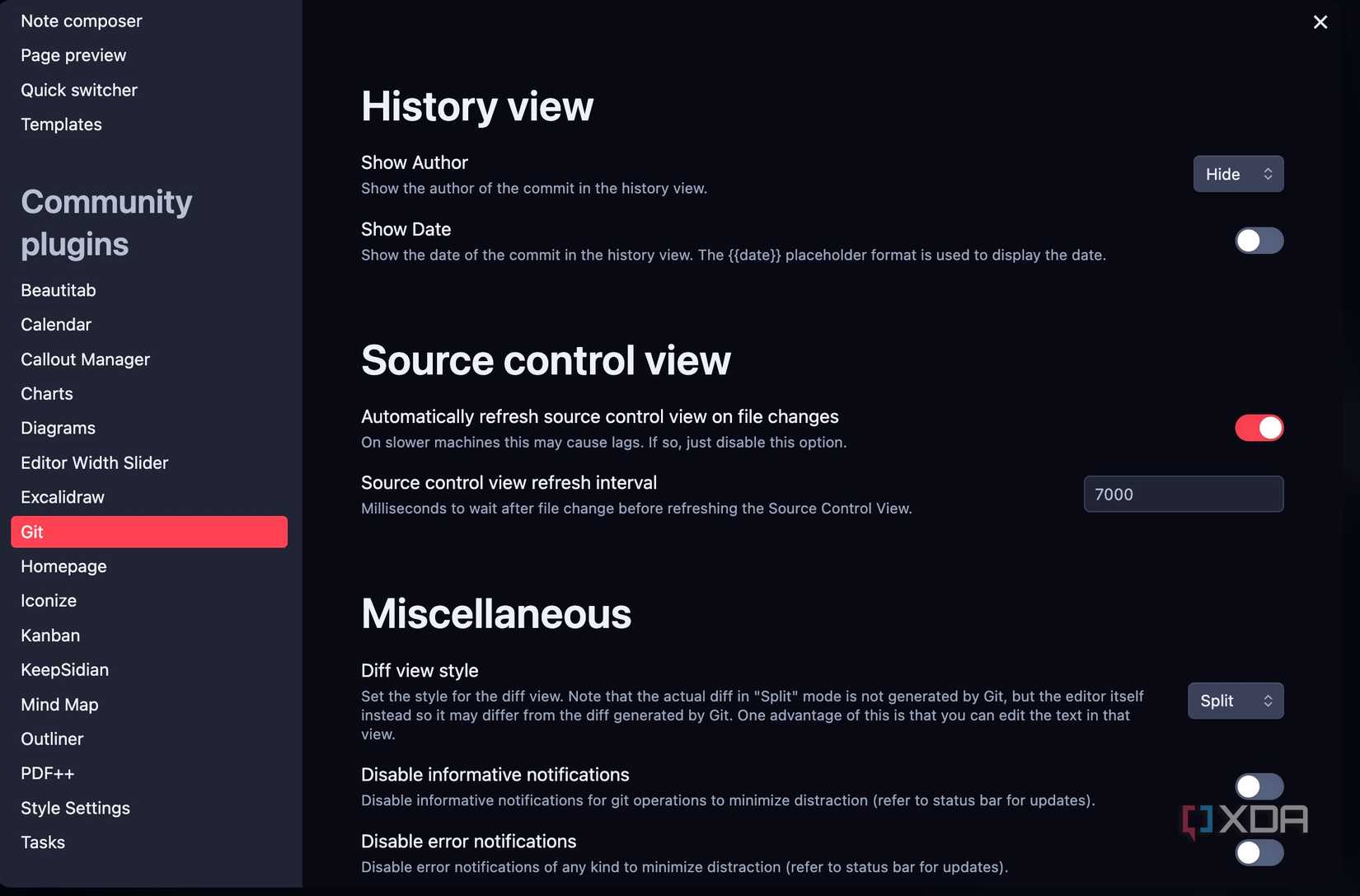Open Quick switcher settings
This screenshot has height=896, width=1360.
79,89
